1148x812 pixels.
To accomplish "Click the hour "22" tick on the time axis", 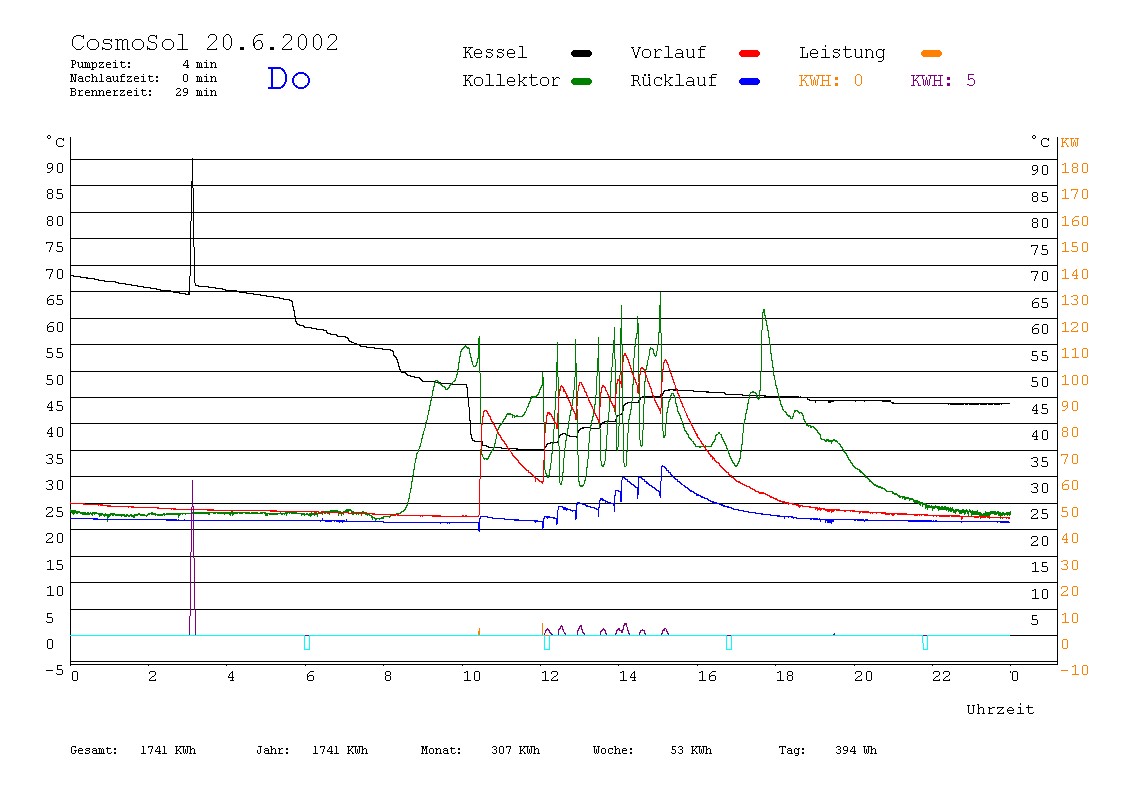I will (x=942, y=677).
